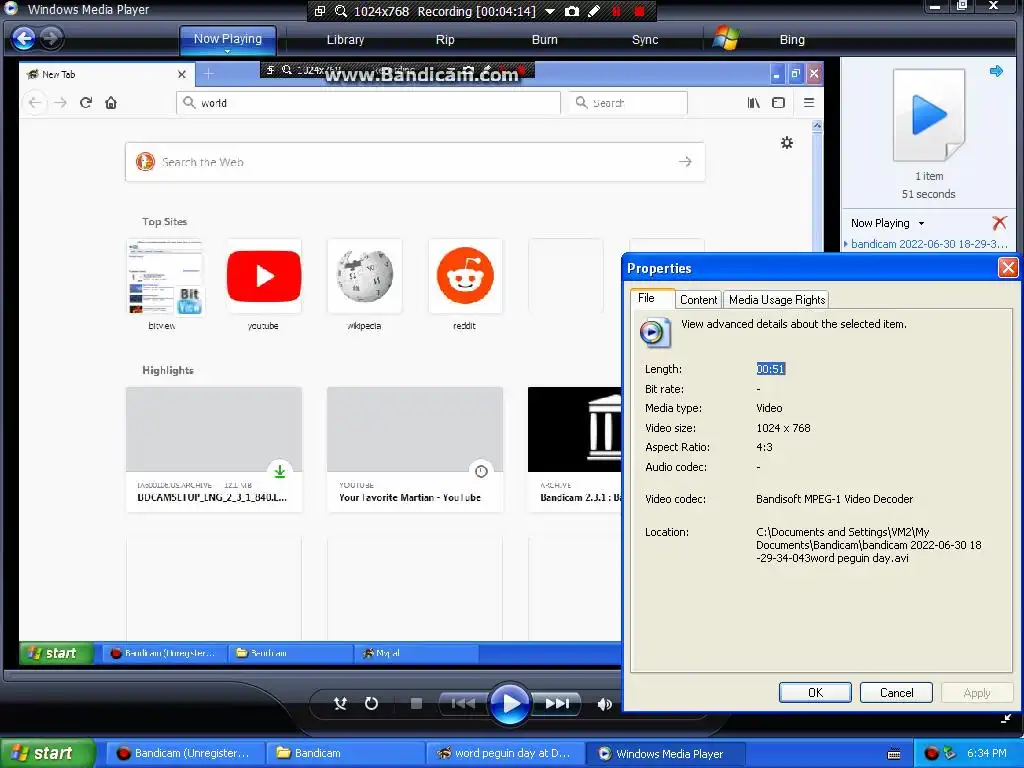Go back using the WMP back arrow

pyautogui.click(x=24, y=39)
